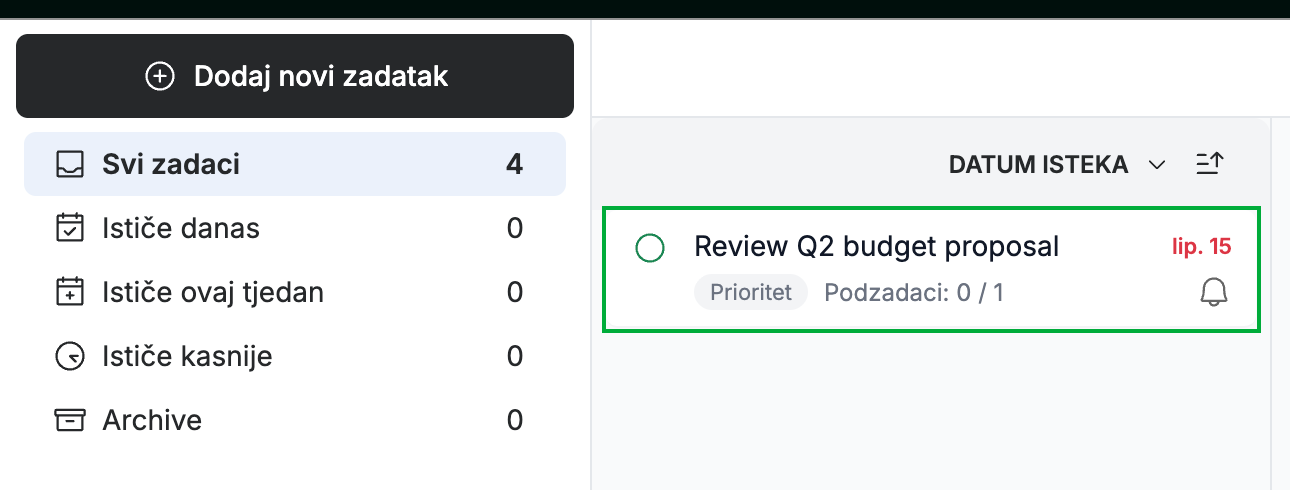The image size is (1290, 490).
Task: Mark Review Q2 budget proposal as complete
Action: pyautogui.click(x=650, y=247)
